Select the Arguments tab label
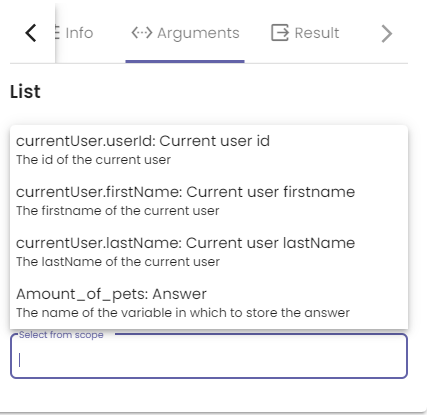This screenshot has height=415, width=427. click(x=198, y=33)
